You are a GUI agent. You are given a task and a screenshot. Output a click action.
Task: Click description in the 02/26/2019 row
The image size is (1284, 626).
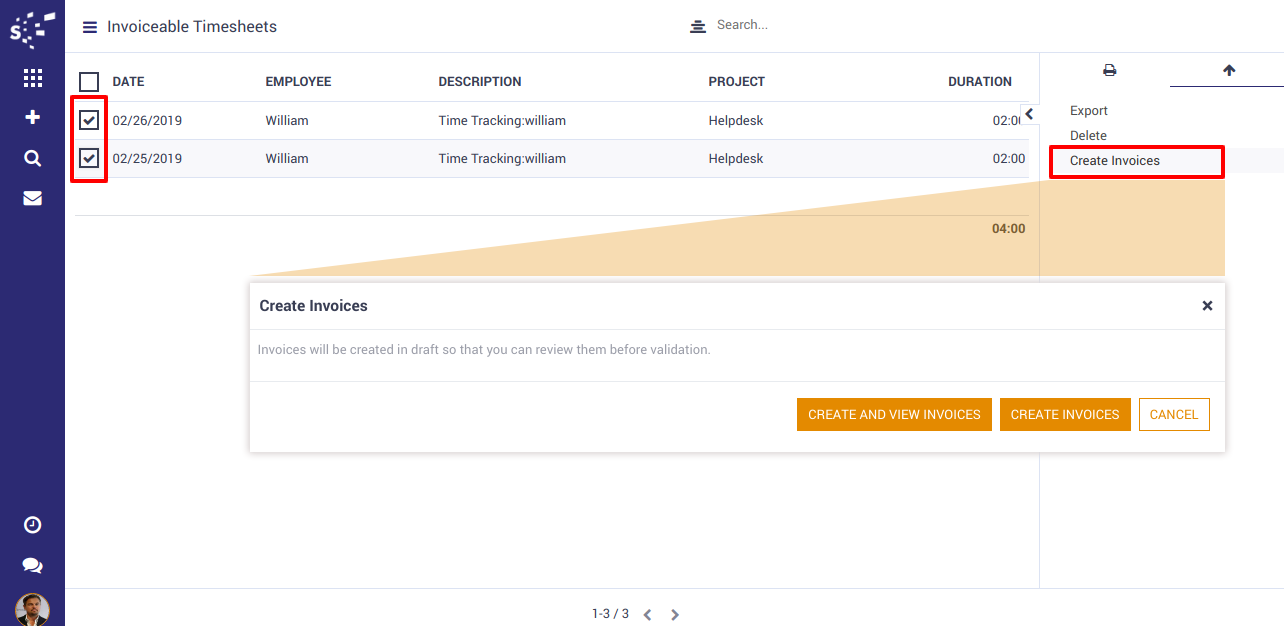point(502,121)
